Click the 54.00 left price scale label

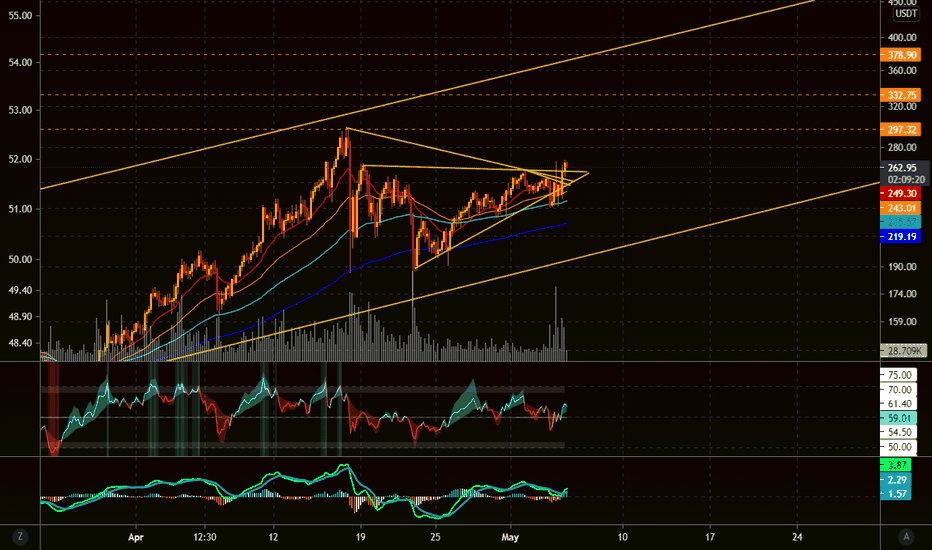[20, 62]
